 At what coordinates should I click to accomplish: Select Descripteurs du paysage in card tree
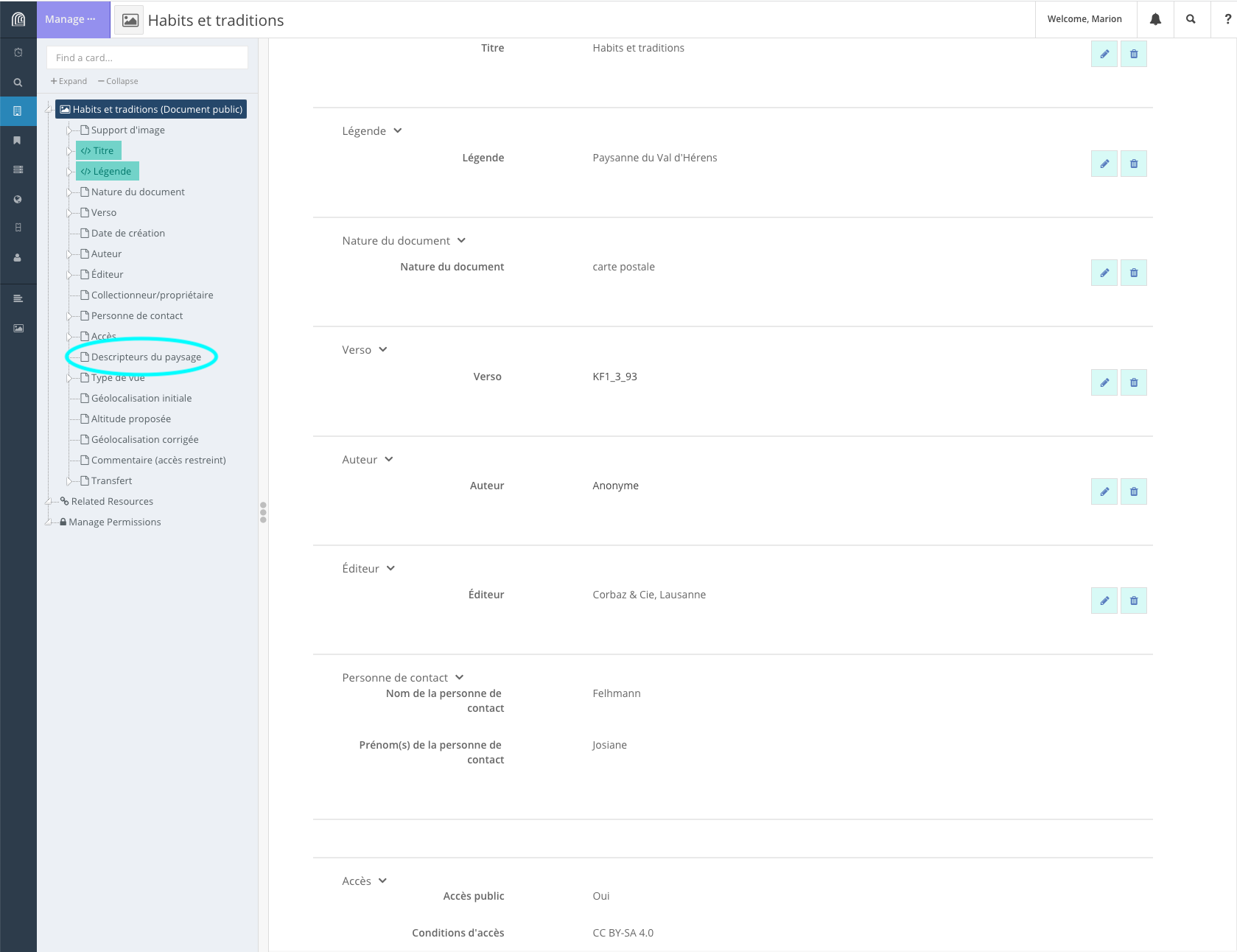pyautogui.click(x=146, y=357)
